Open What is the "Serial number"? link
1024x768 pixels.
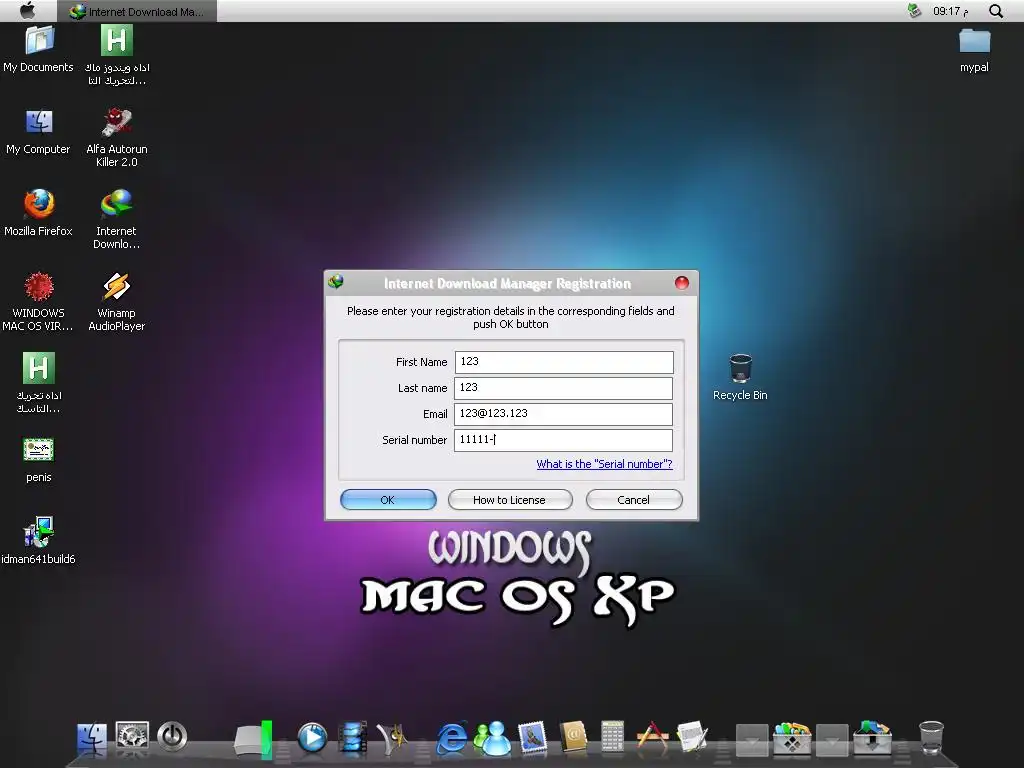pyautogui.click(x=604, y=464)
